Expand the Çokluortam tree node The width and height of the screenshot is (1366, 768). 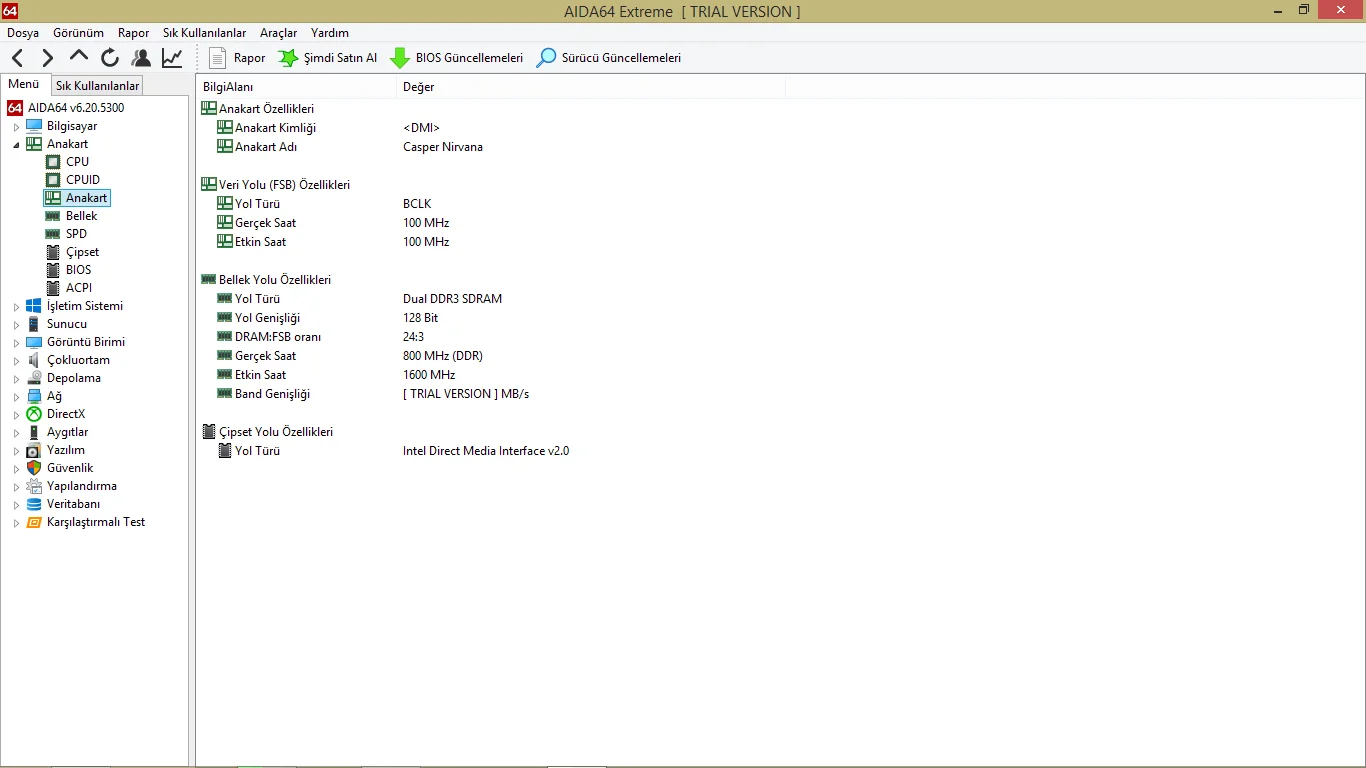(17, 361)
